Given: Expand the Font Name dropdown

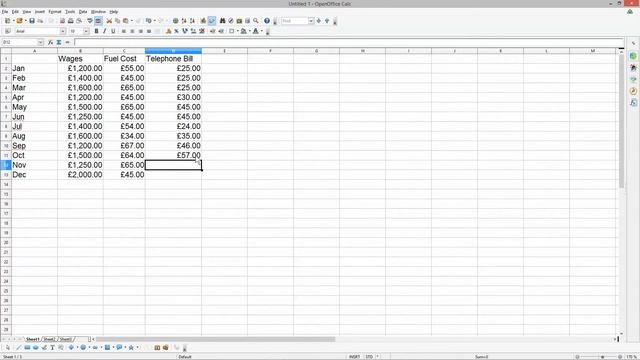Looking at the screenshot, I should [x=63, y=31].
